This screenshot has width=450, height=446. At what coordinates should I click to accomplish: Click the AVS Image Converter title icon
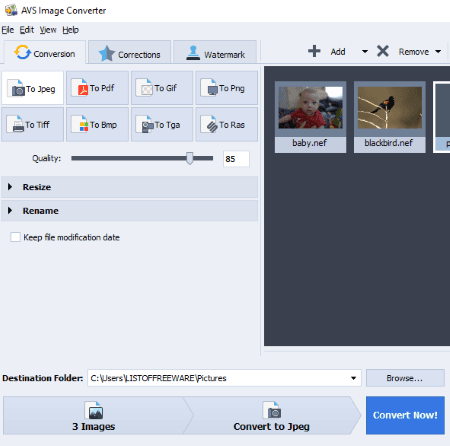11,10
